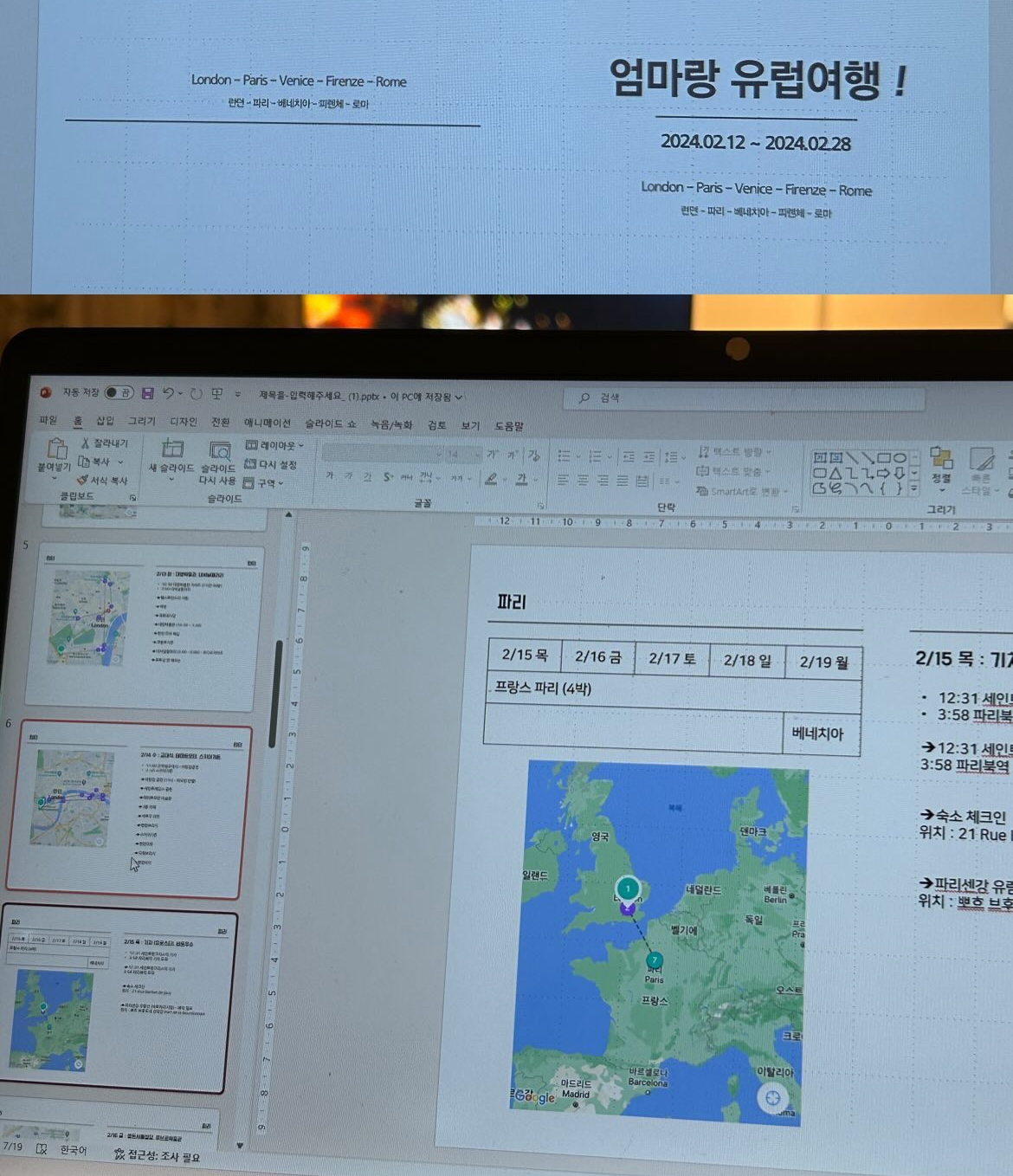The width and height of the screenshot is (1013, 1176).
Task: Click the align left icon
Action: [x=563, y=480]
